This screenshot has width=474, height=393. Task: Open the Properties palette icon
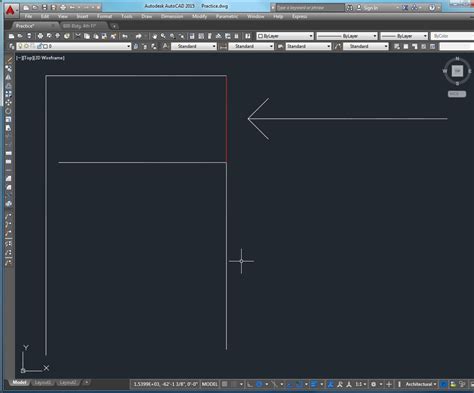(192, 36)
